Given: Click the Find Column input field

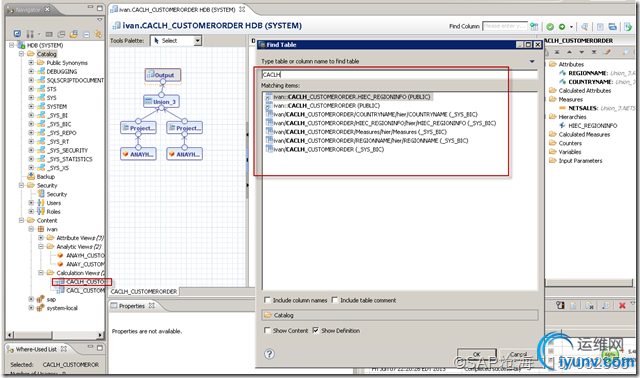Looking at the screenshot, I should tap(504, 26).
